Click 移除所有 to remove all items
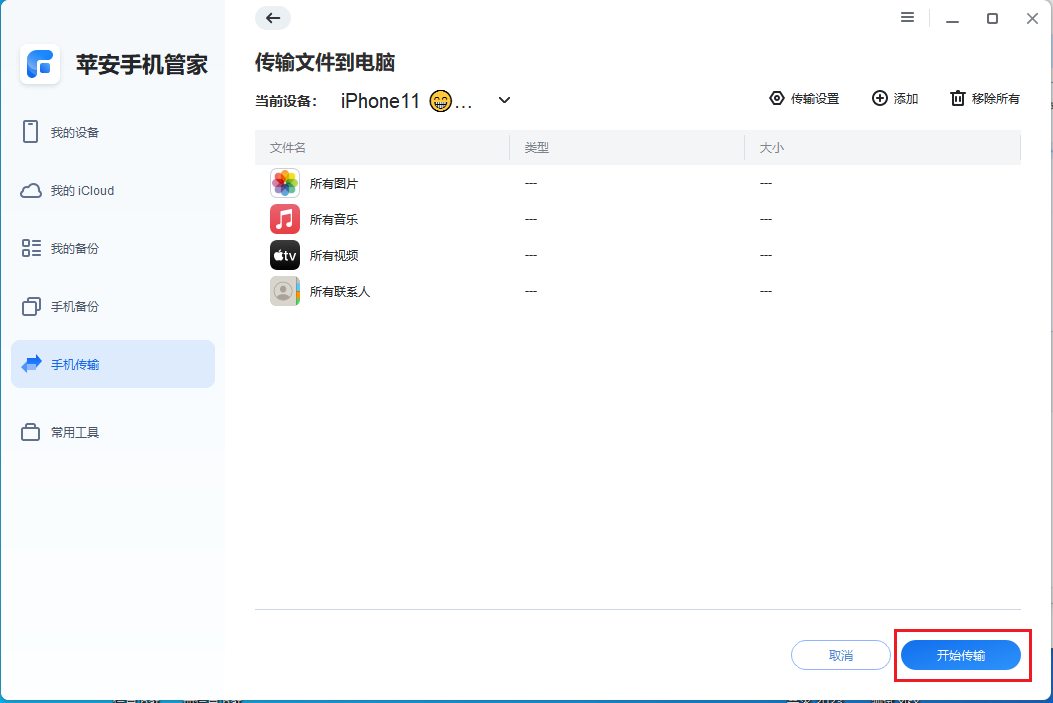The width and height of the screenshot is (1053, 703). pyautogui.click(x=984, y=98)
